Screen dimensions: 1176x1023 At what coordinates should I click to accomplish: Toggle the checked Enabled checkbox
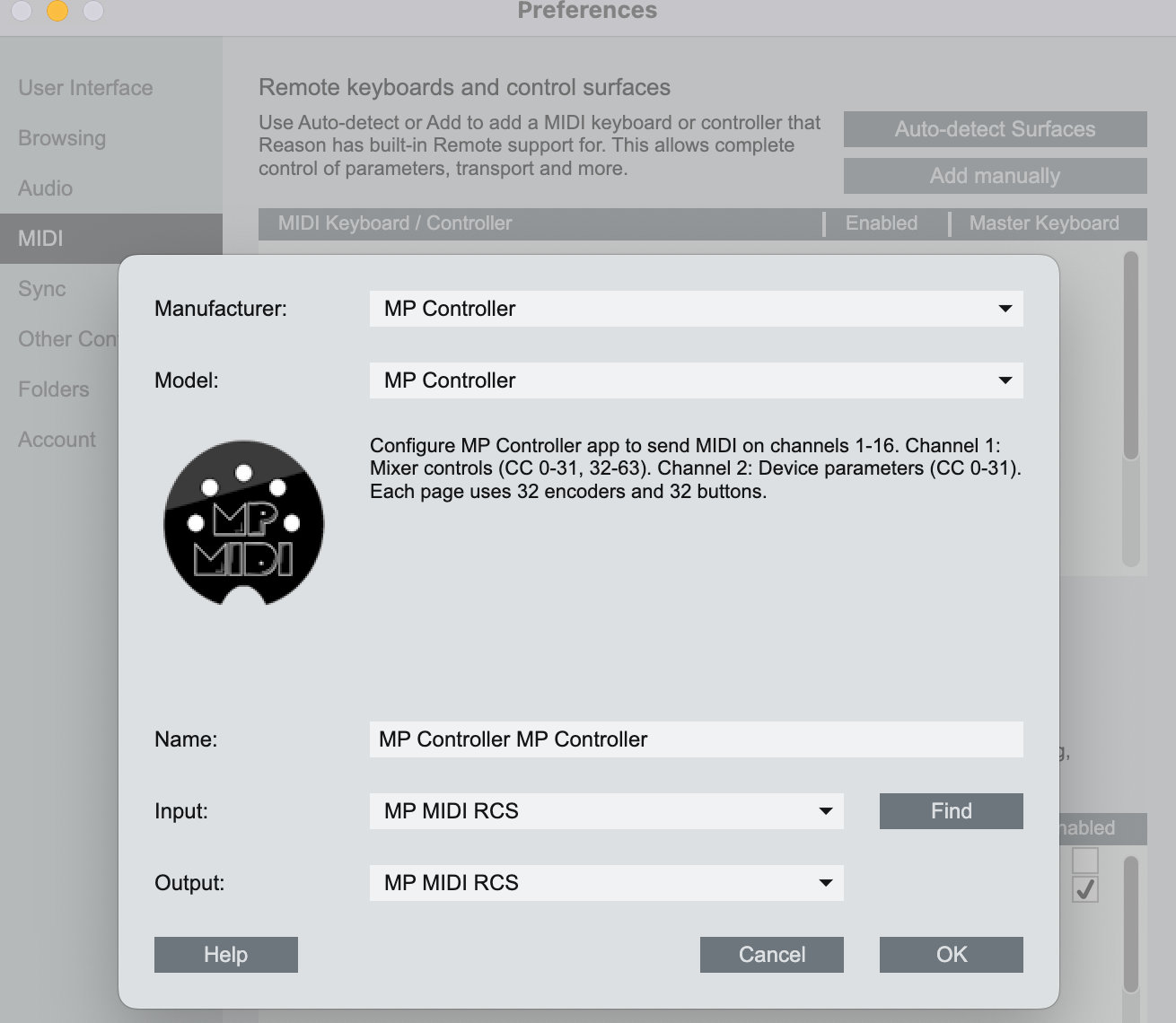(1084, 889)
